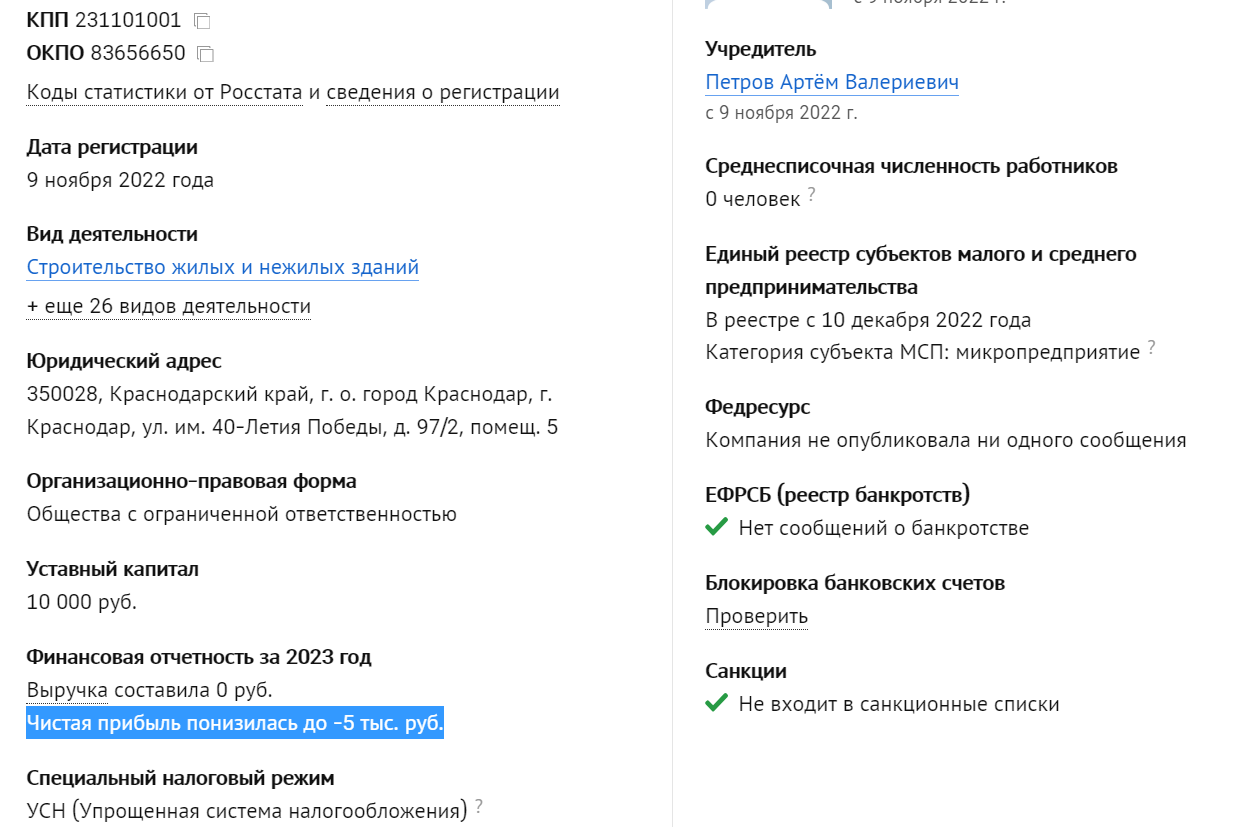1251x828 pixels.
Task: Click the green checkmark by bankruptcy messages
Action: (716, 527)
